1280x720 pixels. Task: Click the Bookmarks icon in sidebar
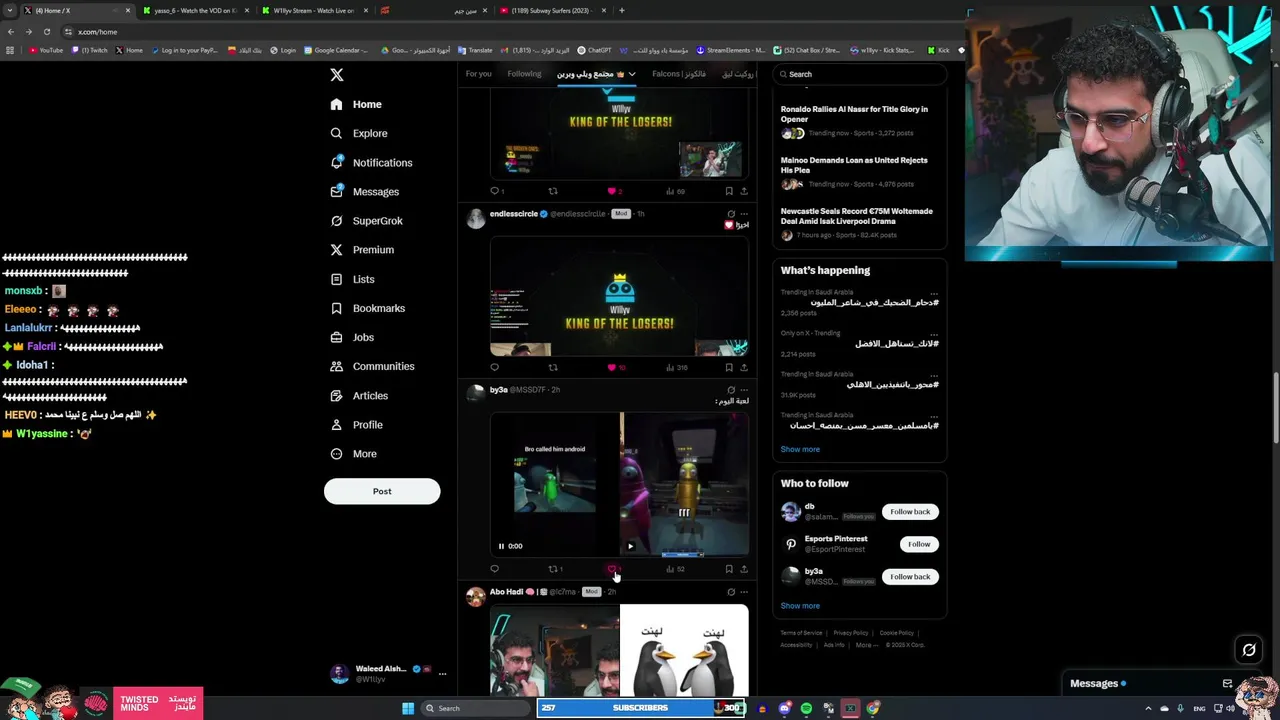tap(336, 308)
